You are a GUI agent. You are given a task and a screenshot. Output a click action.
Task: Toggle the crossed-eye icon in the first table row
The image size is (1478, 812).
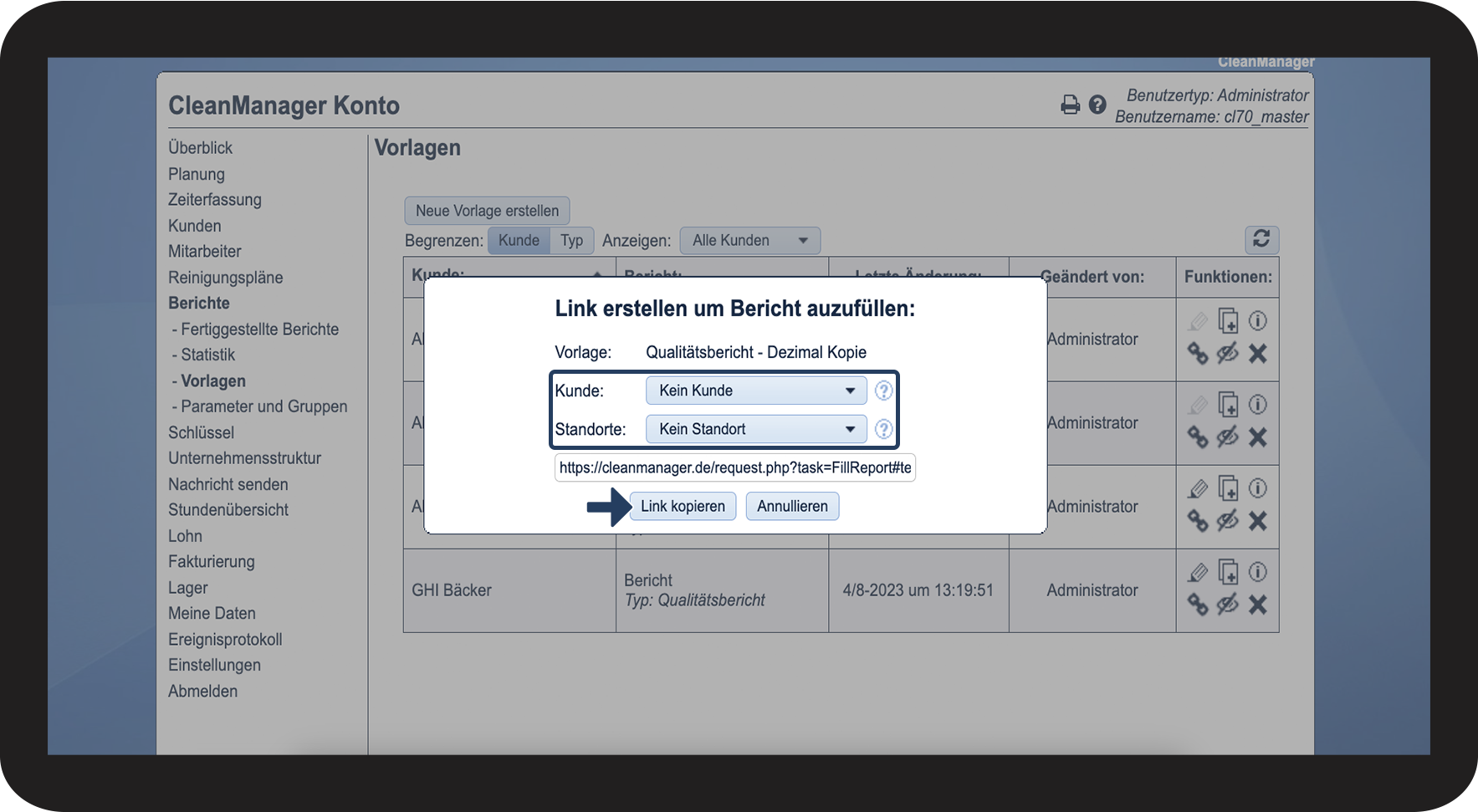click(1227, 354)
